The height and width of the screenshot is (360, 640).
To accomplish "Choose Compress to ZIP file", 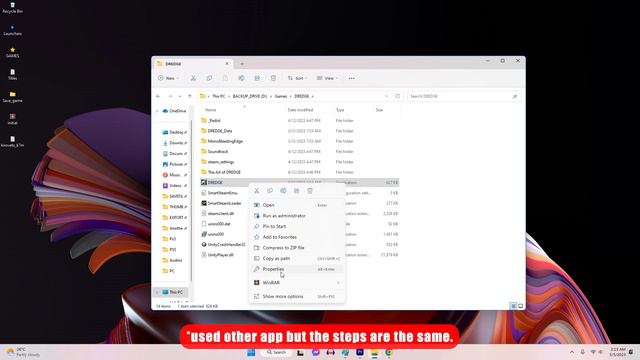I will tap(297, 248).
